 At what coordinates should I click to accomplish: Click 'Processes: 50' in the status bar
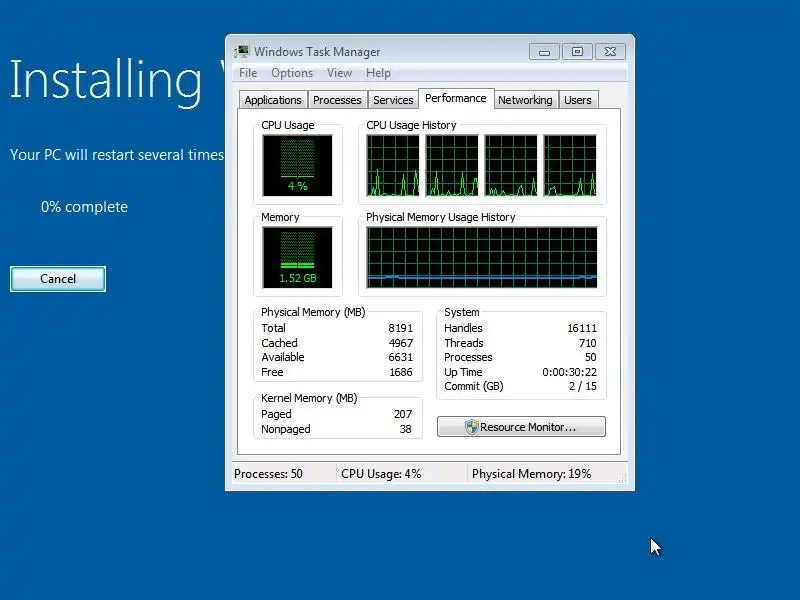268,474
